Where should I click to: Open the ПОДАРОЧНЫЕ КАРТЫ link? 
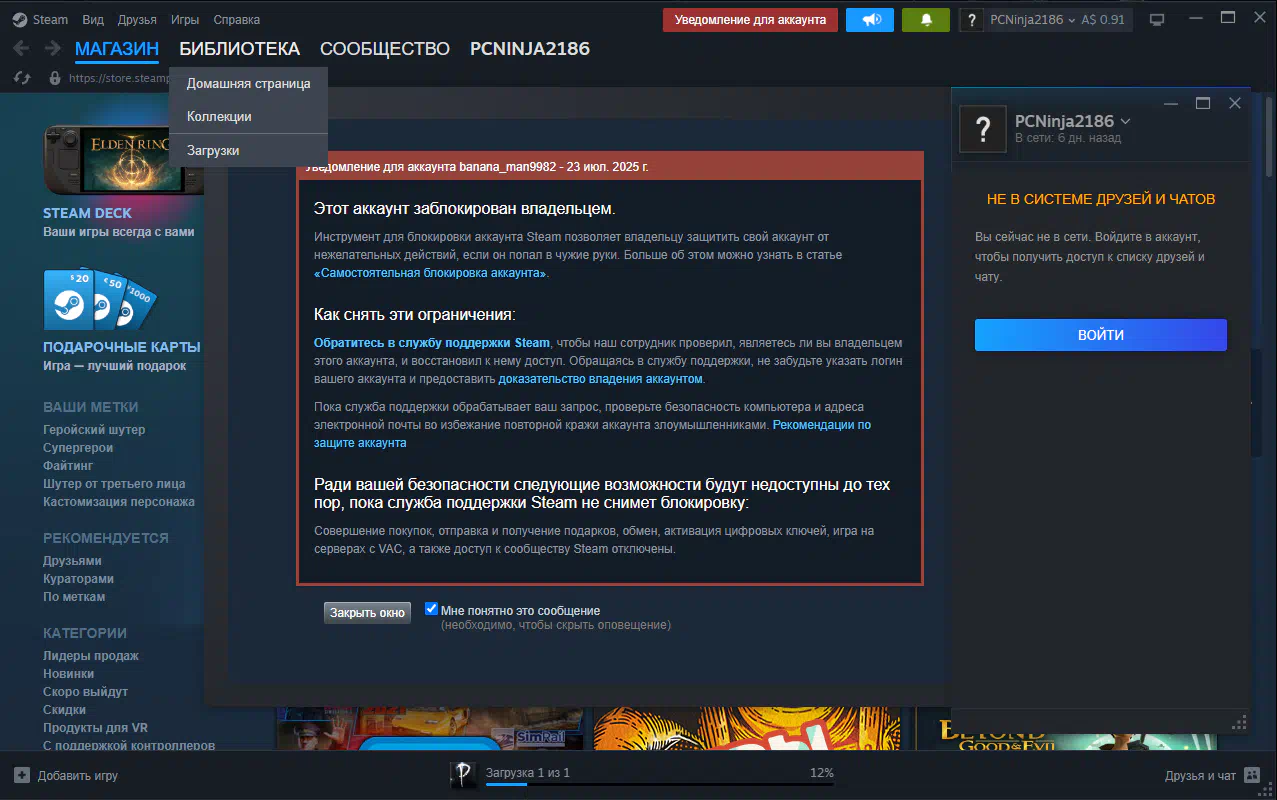pyautogui.click(x=122, y=347)
